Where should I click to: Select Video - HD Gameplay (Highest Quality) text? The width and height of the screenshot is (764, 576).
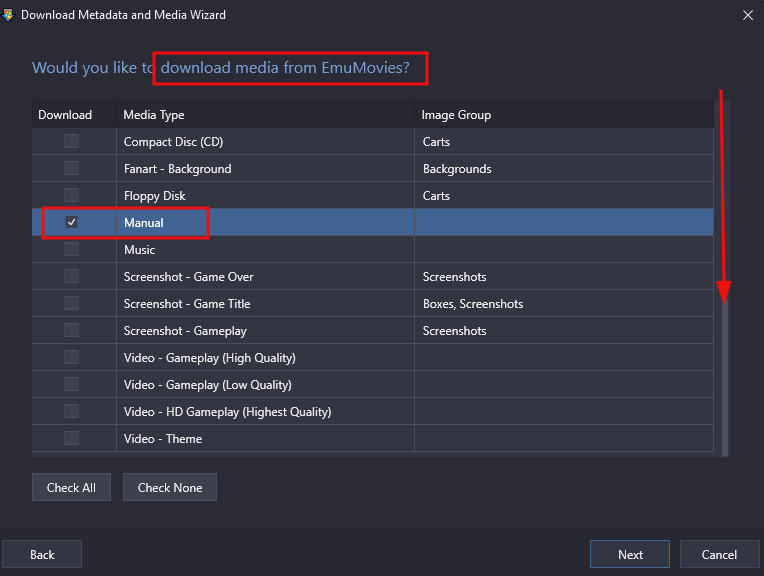[x=228, y=412]
